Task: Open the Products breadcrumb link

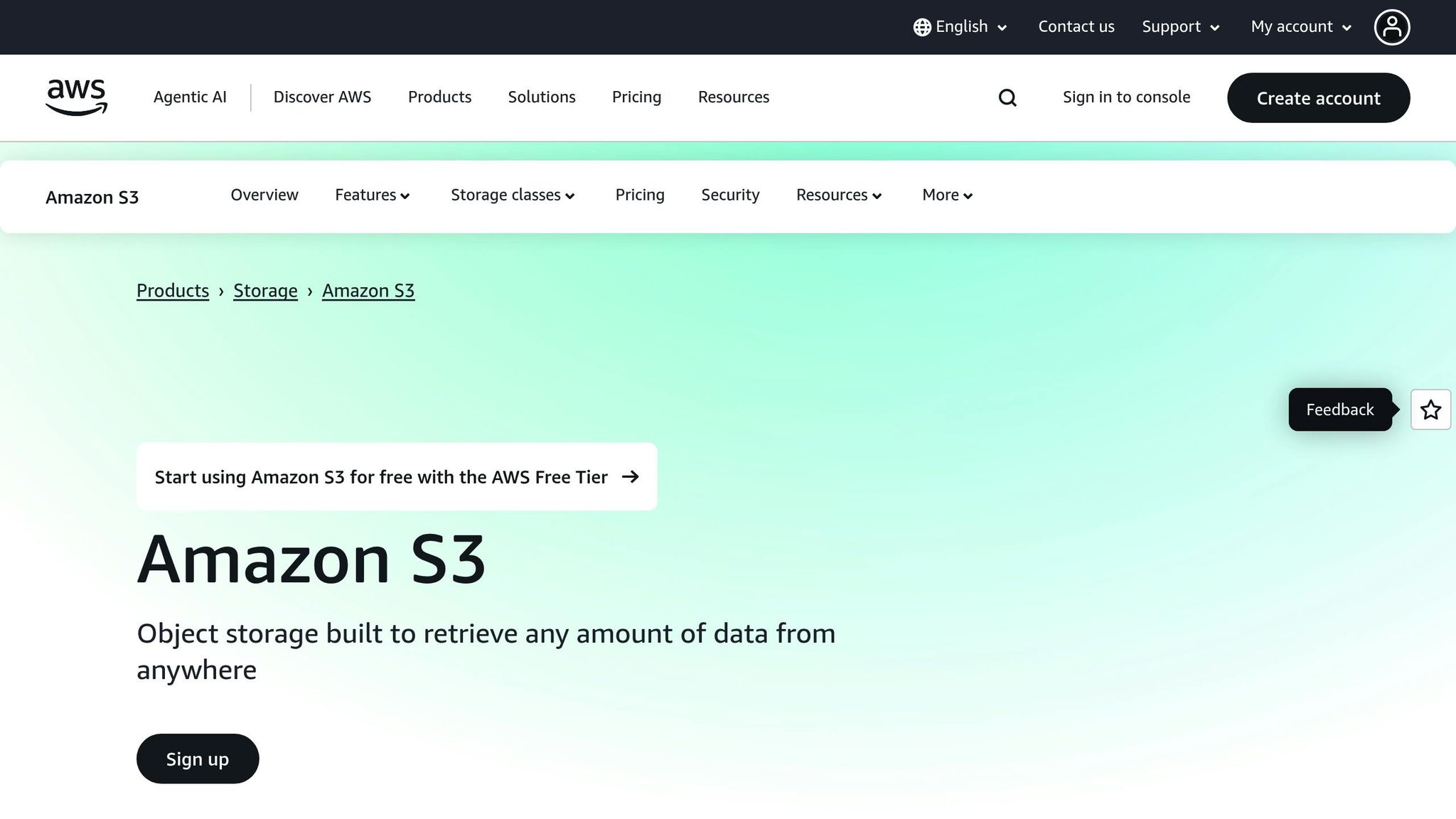Action: [173, 291]
